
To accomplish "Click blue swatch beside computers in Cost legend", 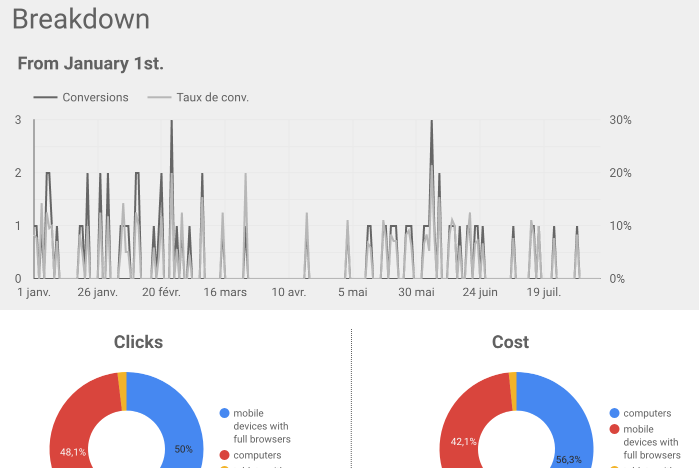I will click(614, 413).
